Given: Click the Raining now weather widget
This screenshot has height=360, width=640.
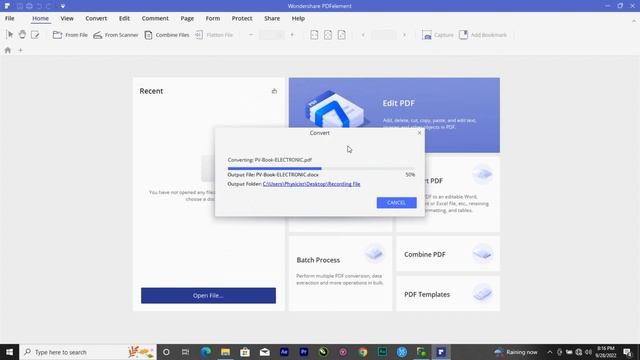Looking at the screenshot, I should point(516,352).
